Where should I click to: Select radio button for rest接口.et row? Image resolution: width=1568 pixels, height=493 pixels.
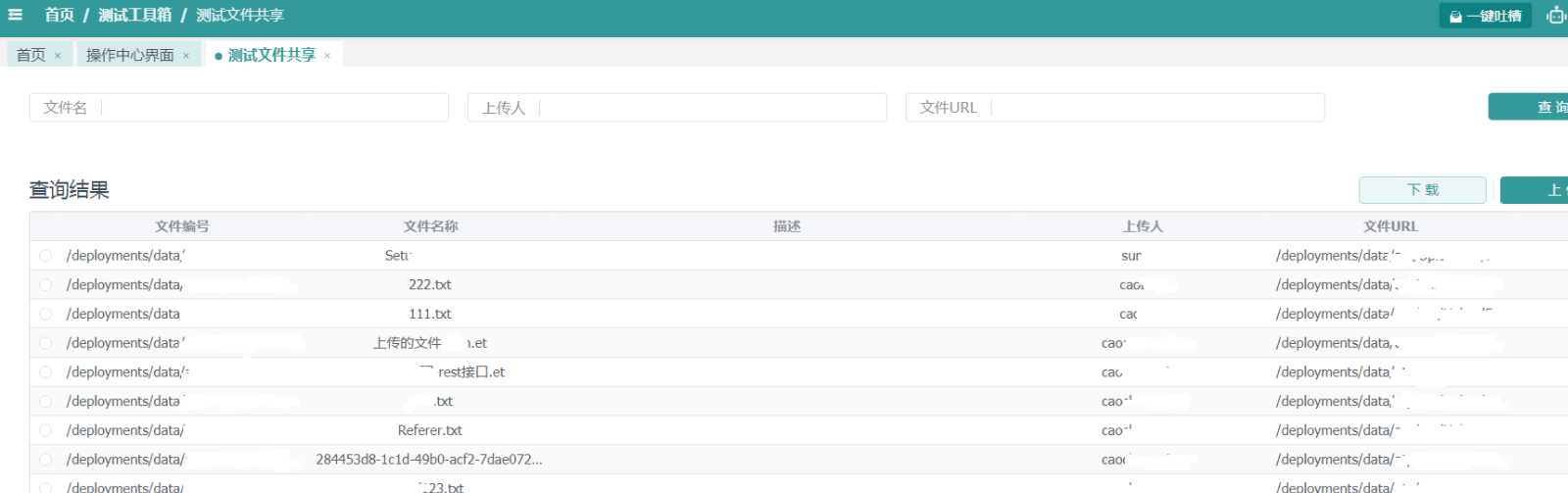tap(45, 372)
